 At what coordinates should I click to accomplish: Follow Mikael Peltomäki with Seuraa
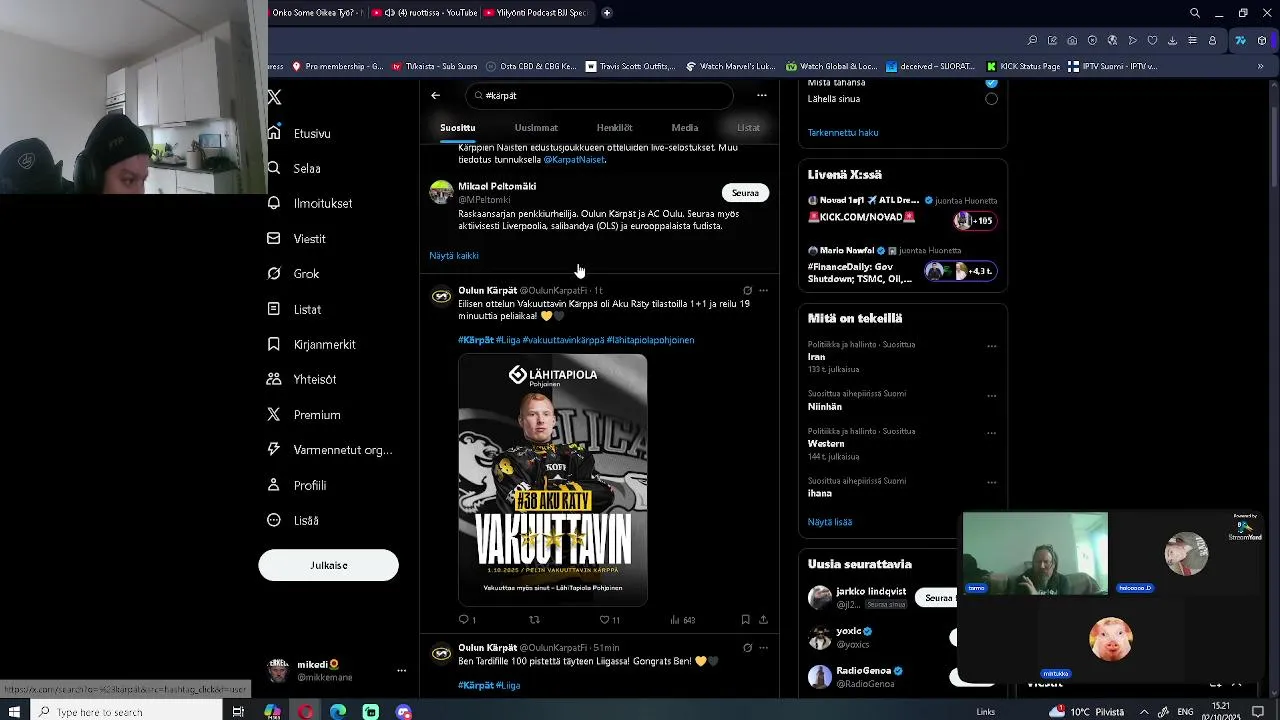(745, 193)
